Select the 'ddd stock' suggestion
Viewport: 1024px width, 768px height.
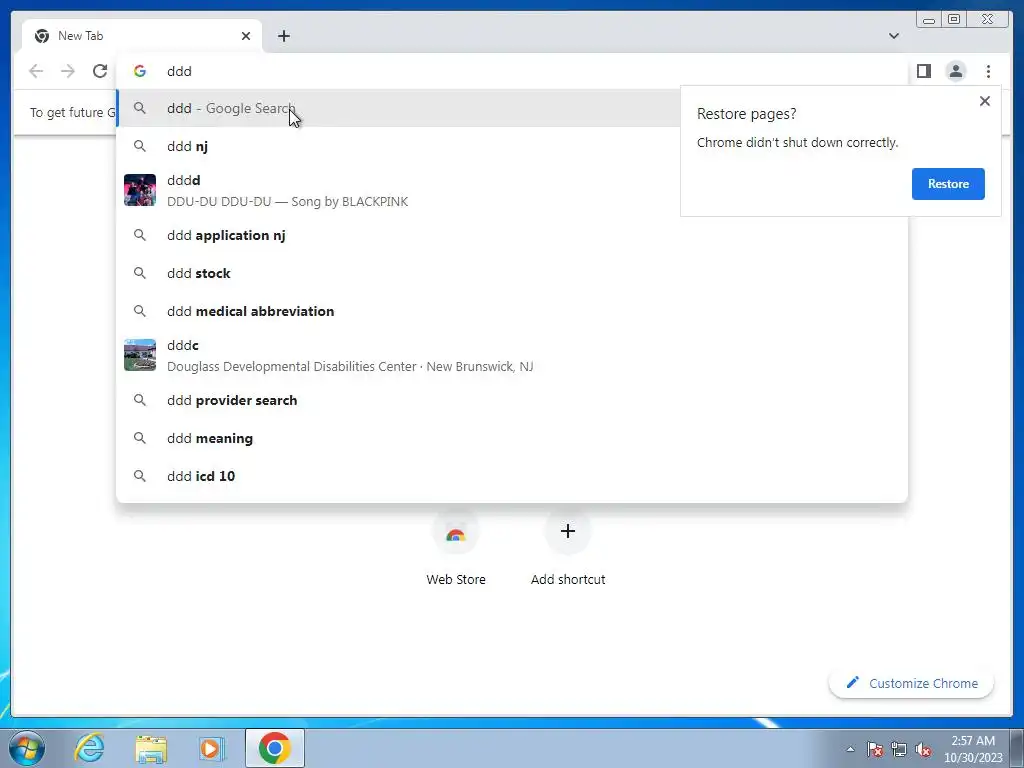point(512,273)
